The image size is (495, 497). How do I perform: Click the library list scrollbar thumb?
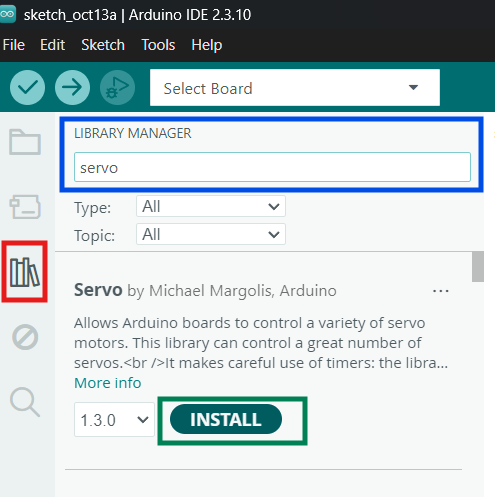point(478,267)
